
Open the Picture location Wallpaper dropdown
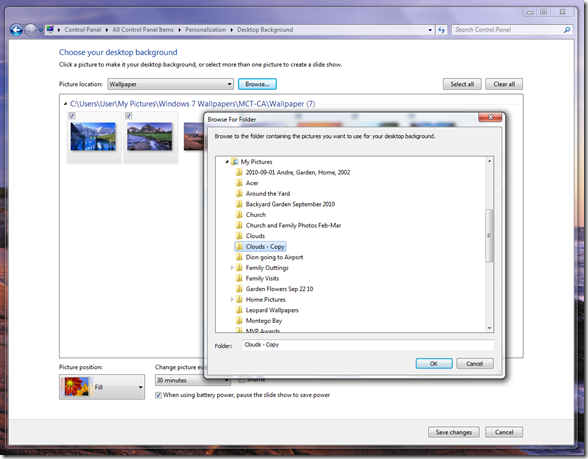point(171,84)
